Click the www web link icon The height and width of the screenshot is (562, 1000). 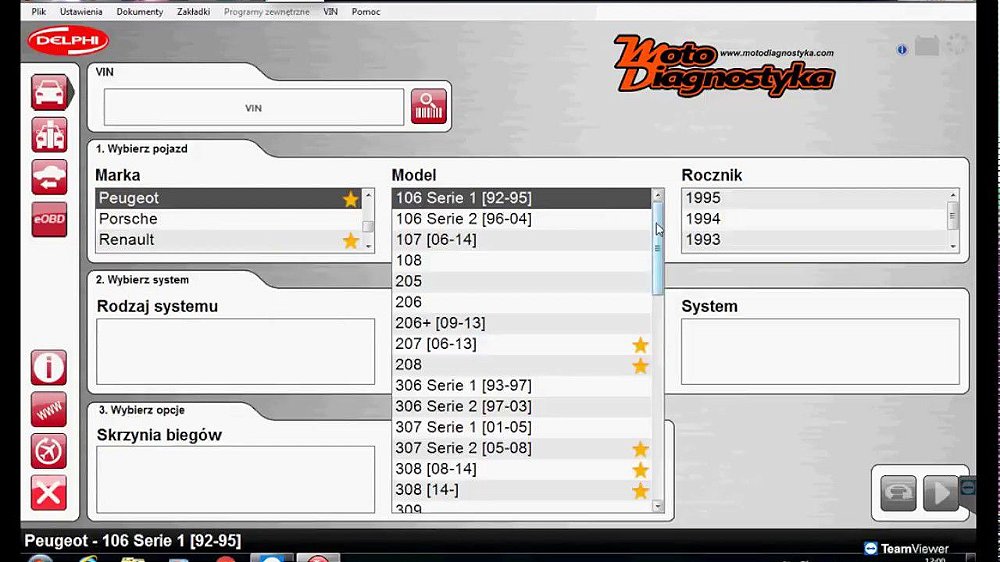(49, 409)
